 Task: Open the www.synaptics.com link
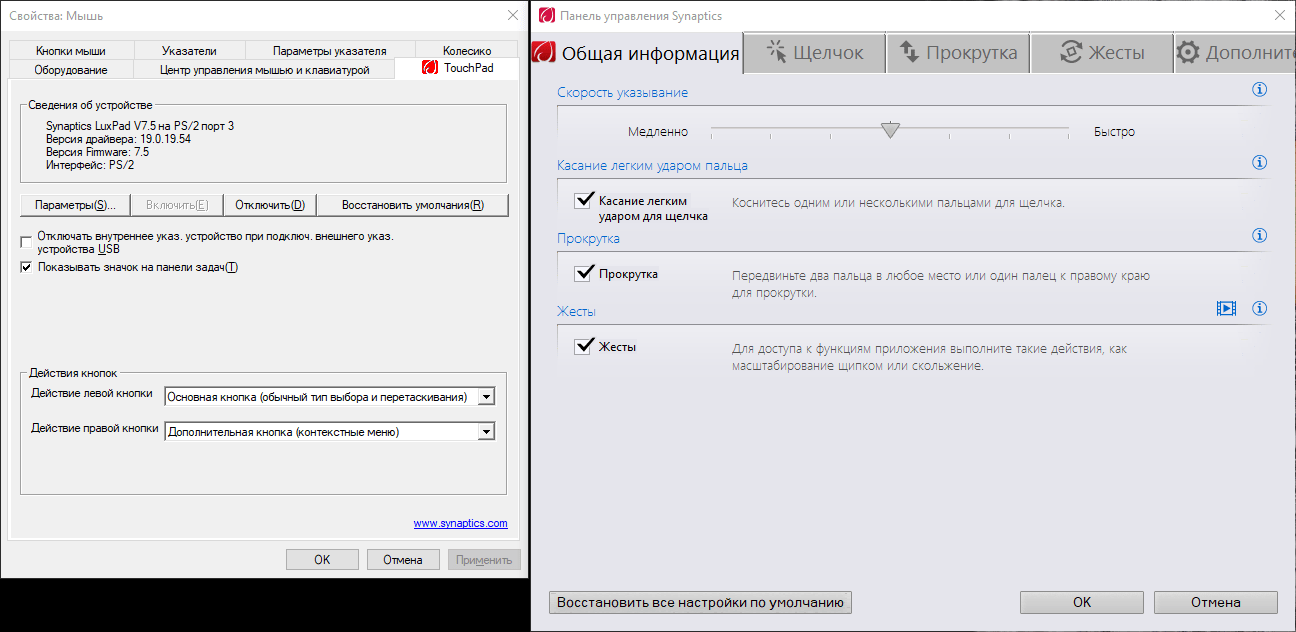(x=460, y=523)
